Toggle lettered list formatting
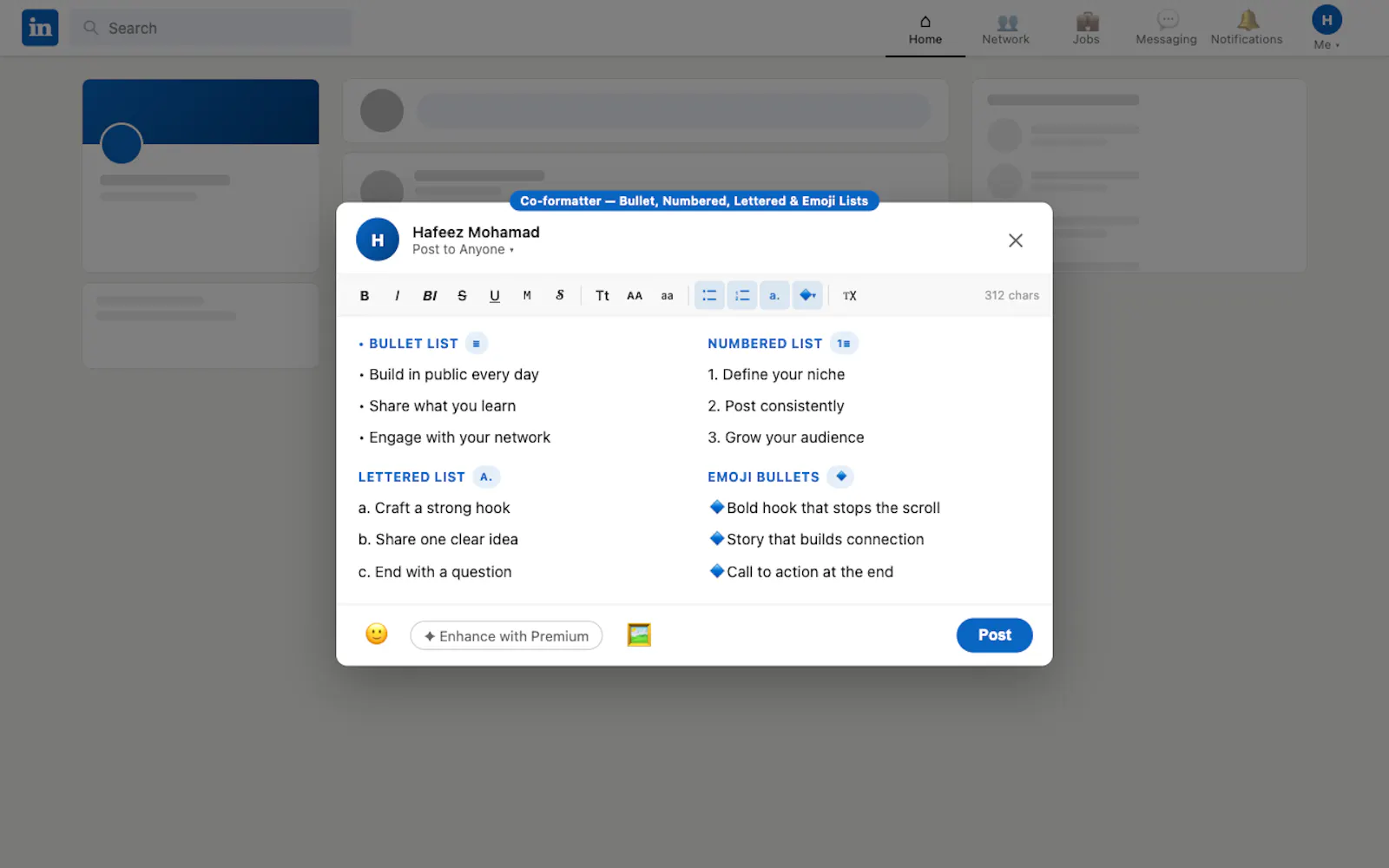Image resolution: width=1389 pixels, height=868 pixels. (774, 296)
